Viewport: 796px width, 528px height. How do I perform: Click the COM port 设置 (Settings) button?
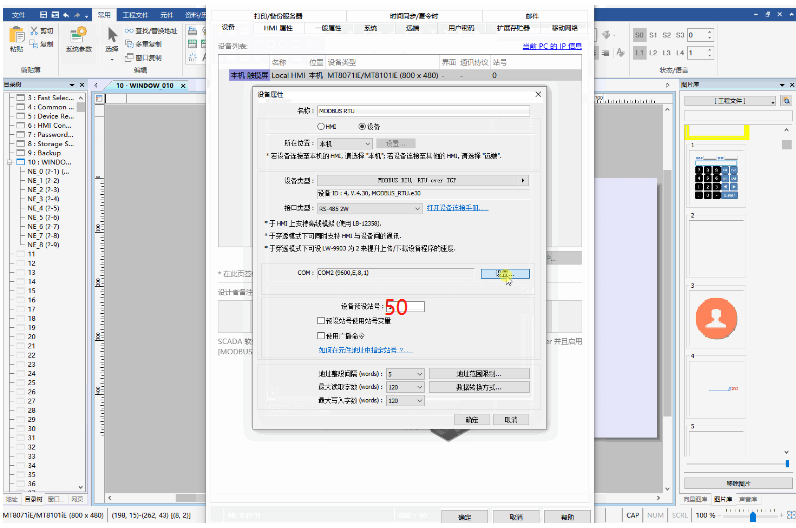[504, 273]
